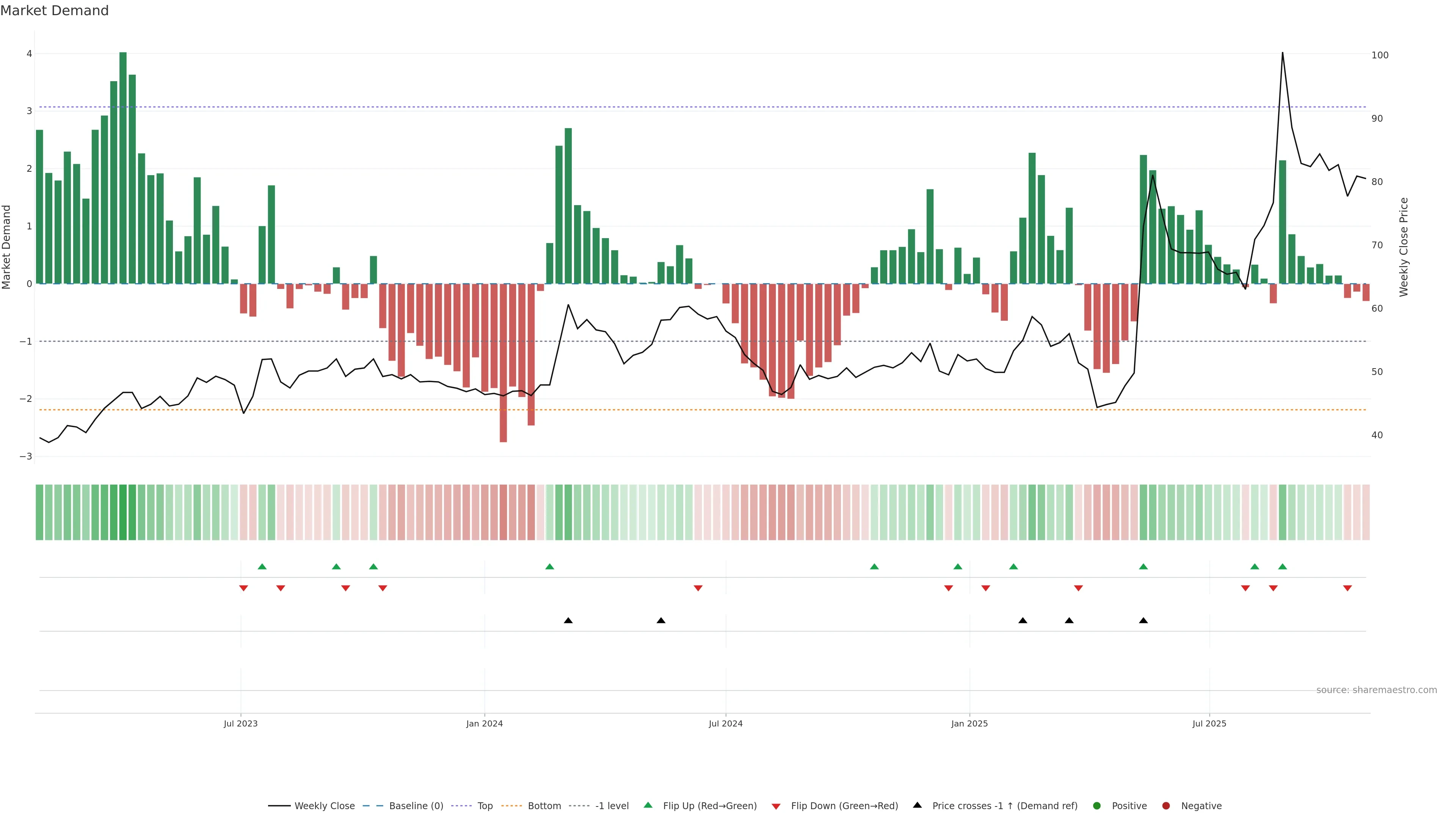Click the darkest green heatmap cell
Screen dimensions: 1456x819
click(x=123, y=512)
